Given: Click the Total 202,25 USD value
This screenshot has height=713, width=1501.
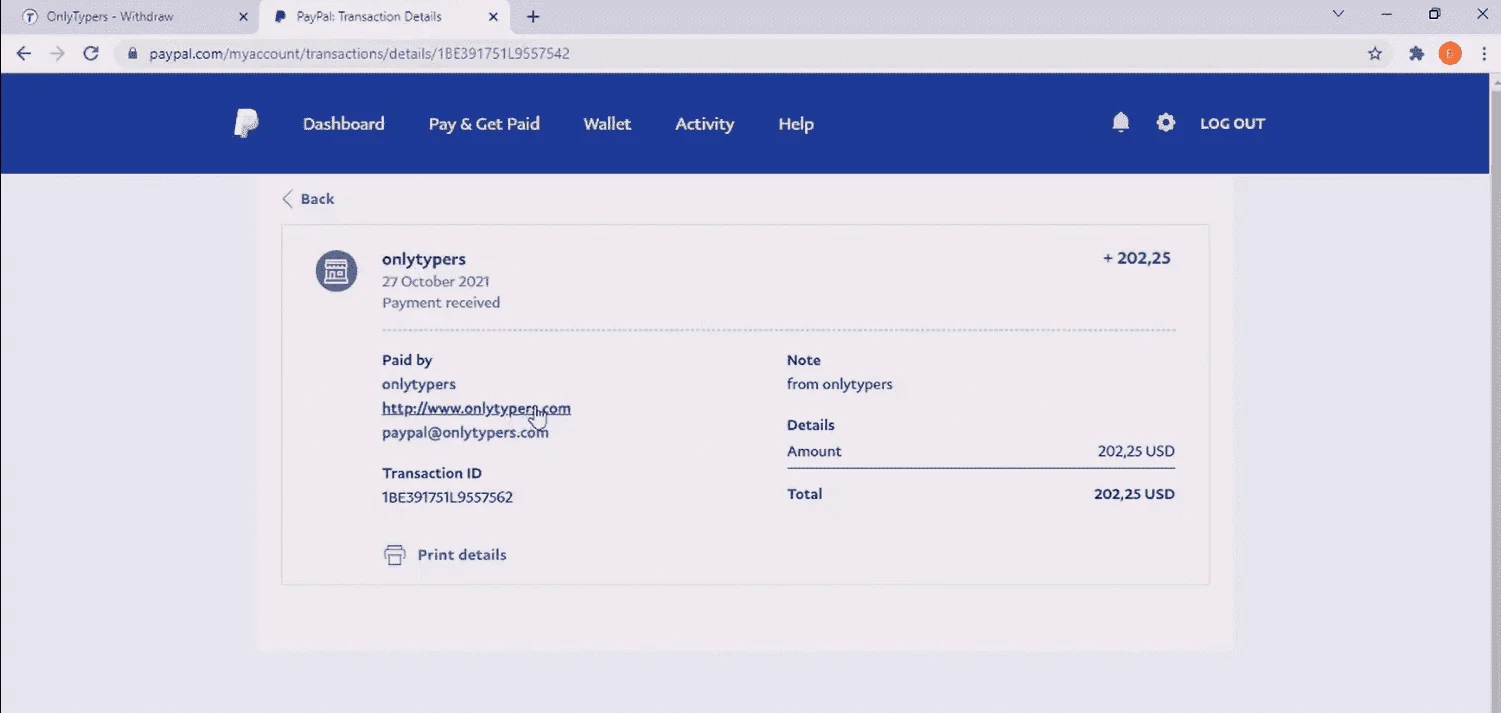Looking at the screenshot, I should 1134,494.
